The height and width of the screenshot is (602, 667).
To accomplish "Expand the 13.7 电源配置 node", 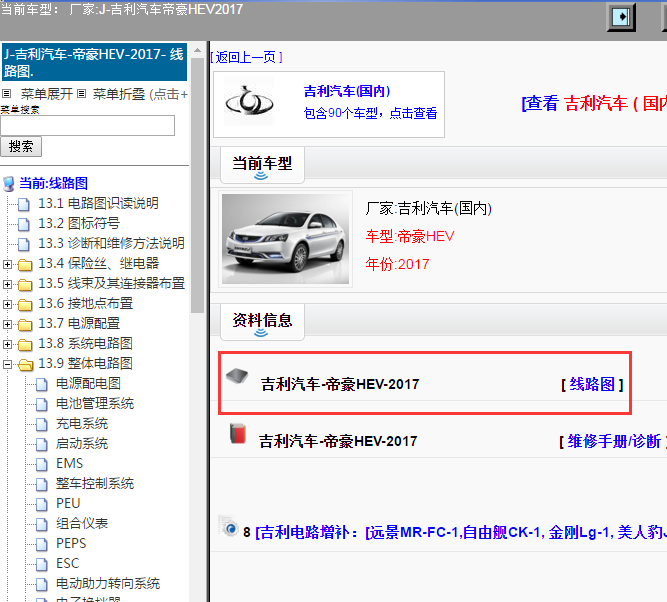I will 7,324.
